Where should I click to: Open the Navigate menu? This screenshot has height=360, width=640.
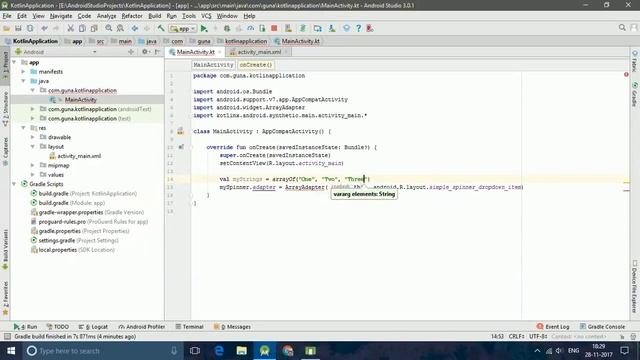click(x=61, y=16)
